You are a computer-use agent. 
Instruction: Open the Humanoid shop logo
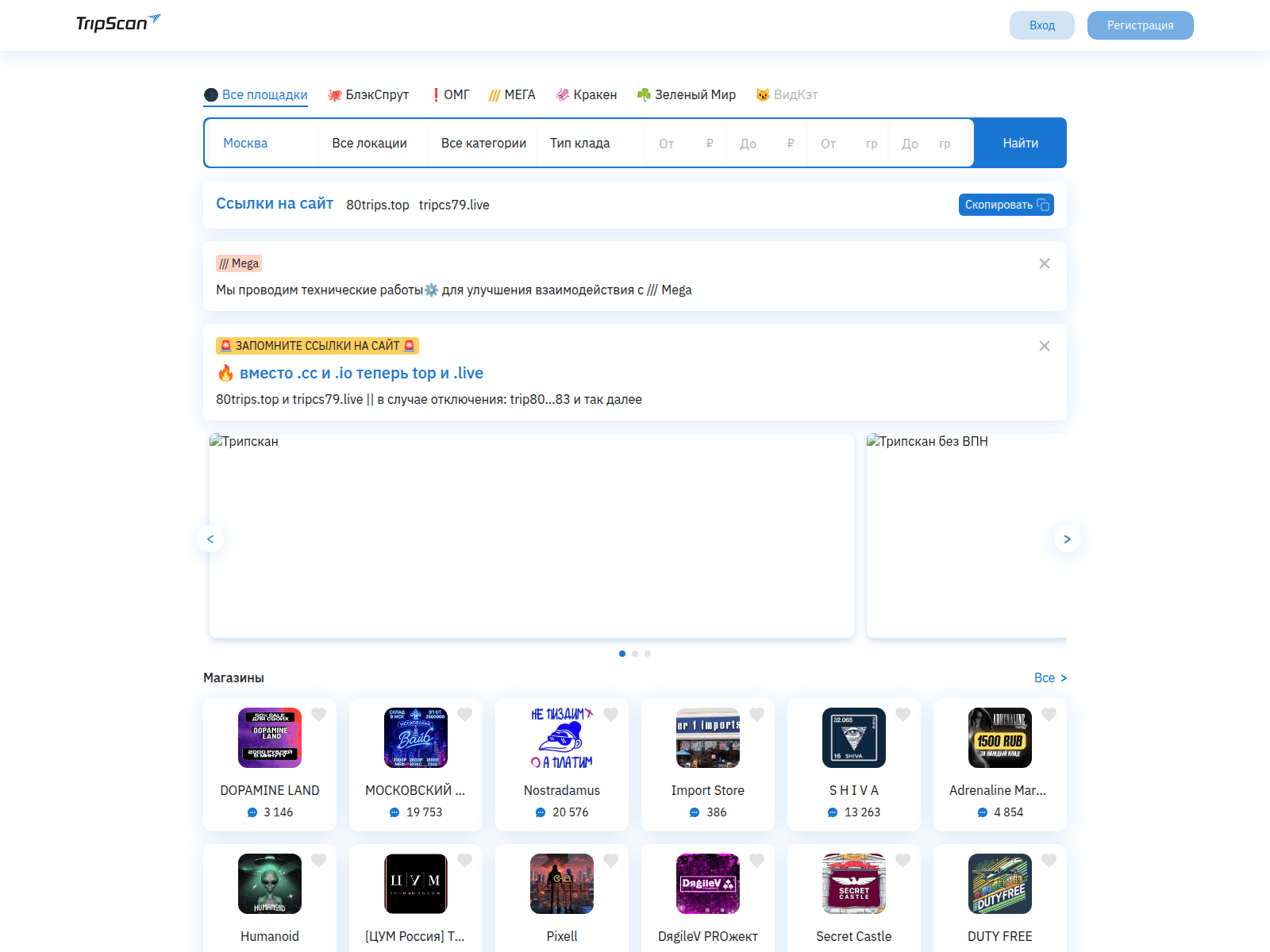click(x=270, y=884)
